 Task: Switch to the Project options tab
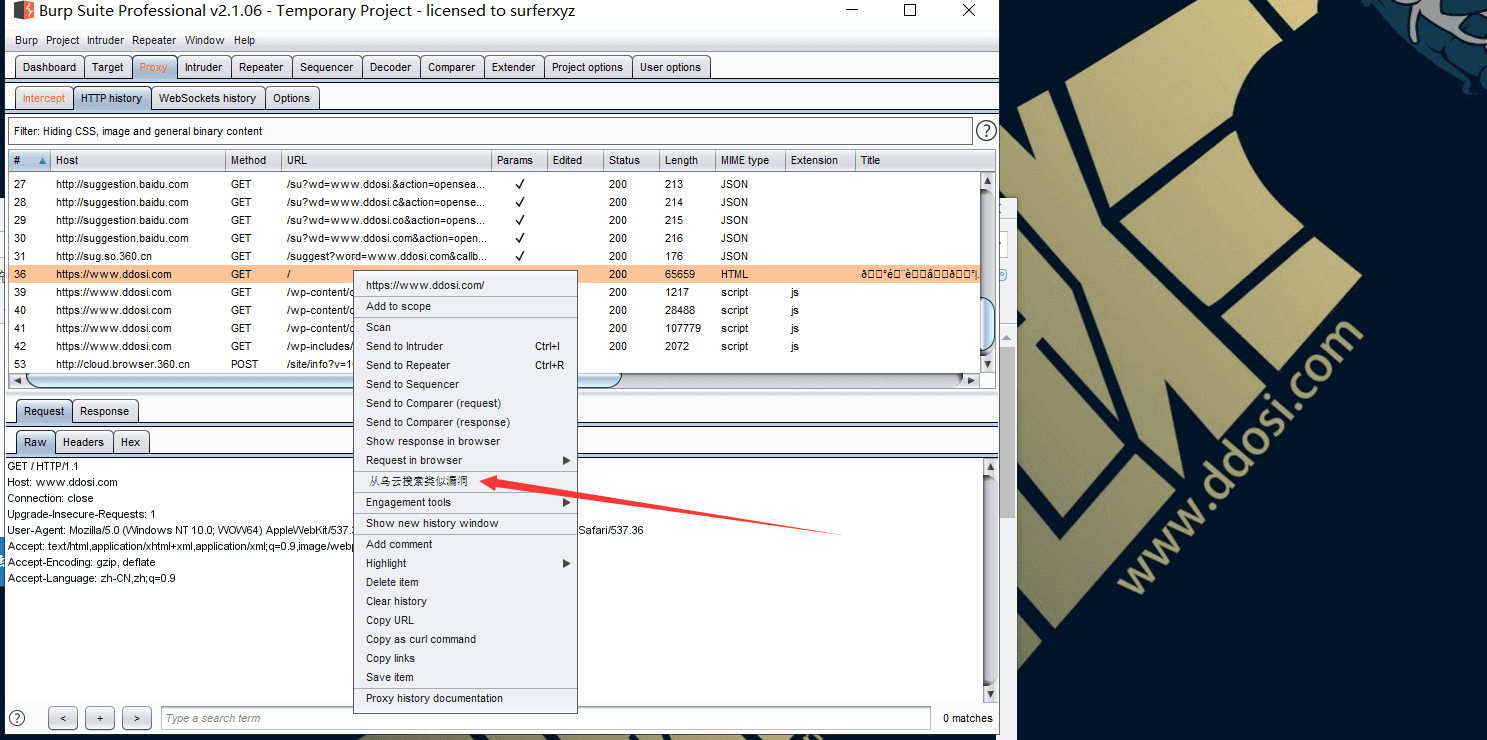(x=587, y=67)
